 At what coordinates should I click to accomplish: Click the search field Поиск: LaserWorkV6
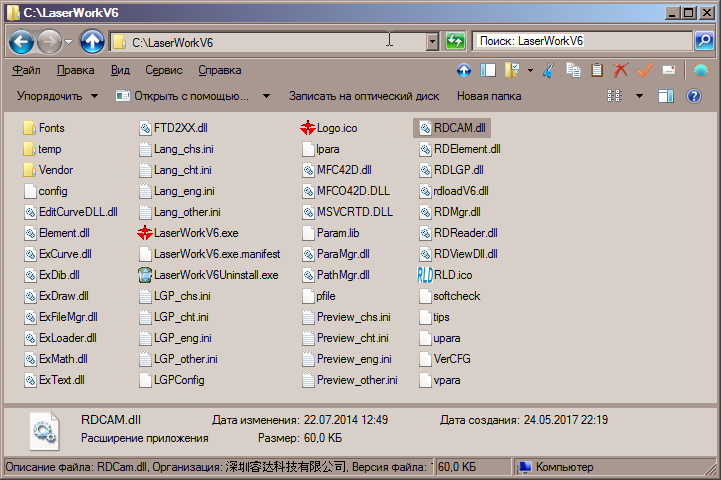tap(583, 42)
